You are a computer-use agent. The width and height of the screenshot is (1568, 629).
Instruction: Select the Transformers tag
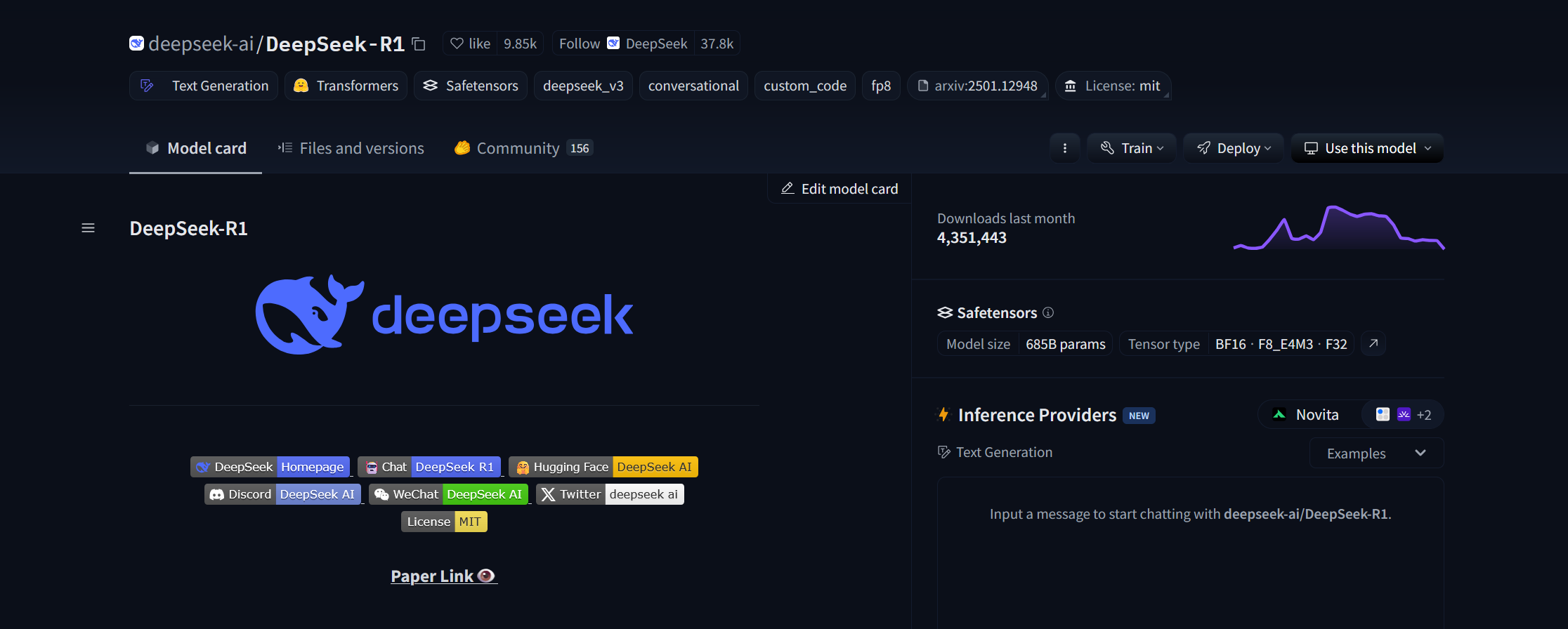pyautogui.click(x=346, y=86)
